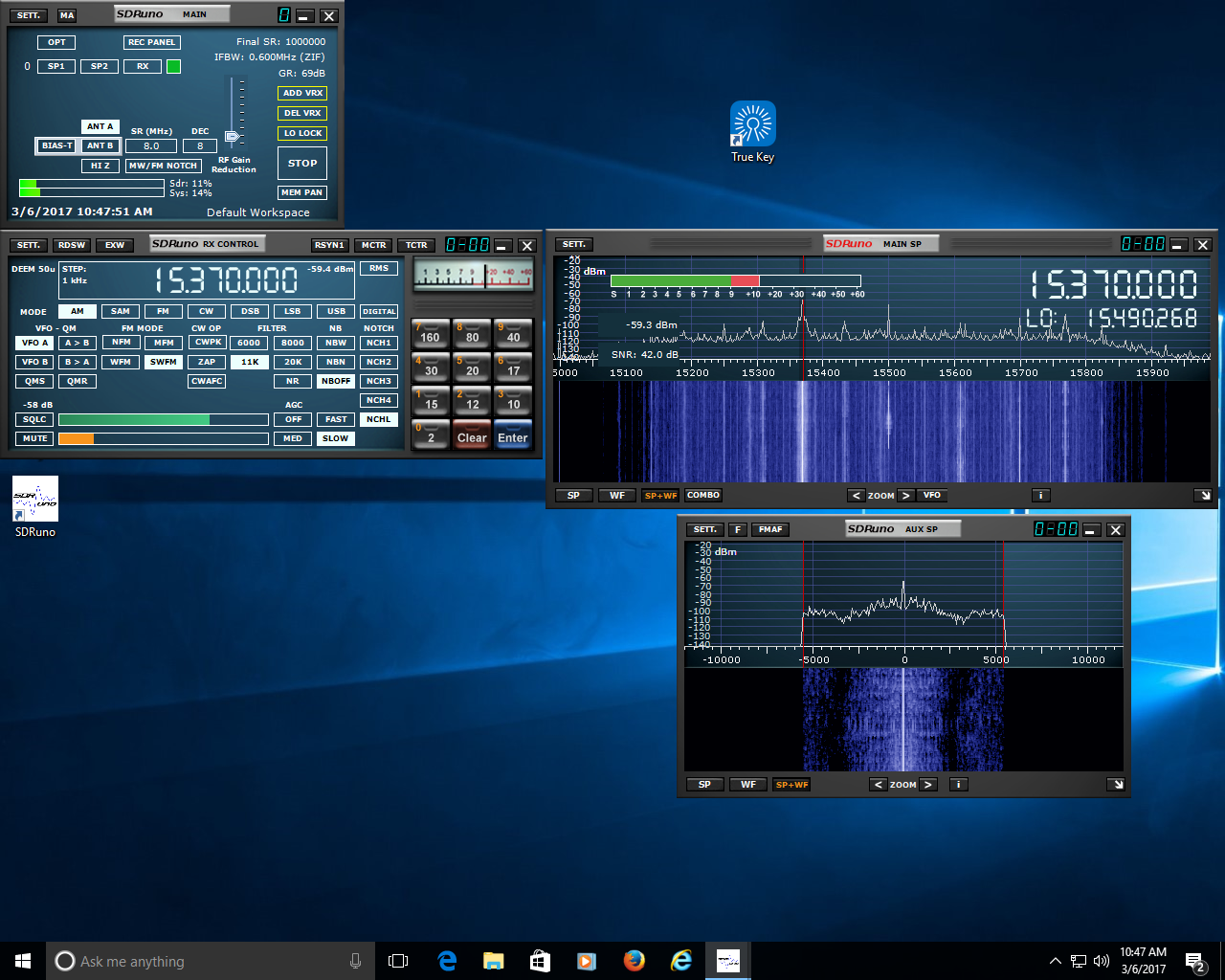
Task: Open File Explorer from the taskbar
Action: coord(494,961)
